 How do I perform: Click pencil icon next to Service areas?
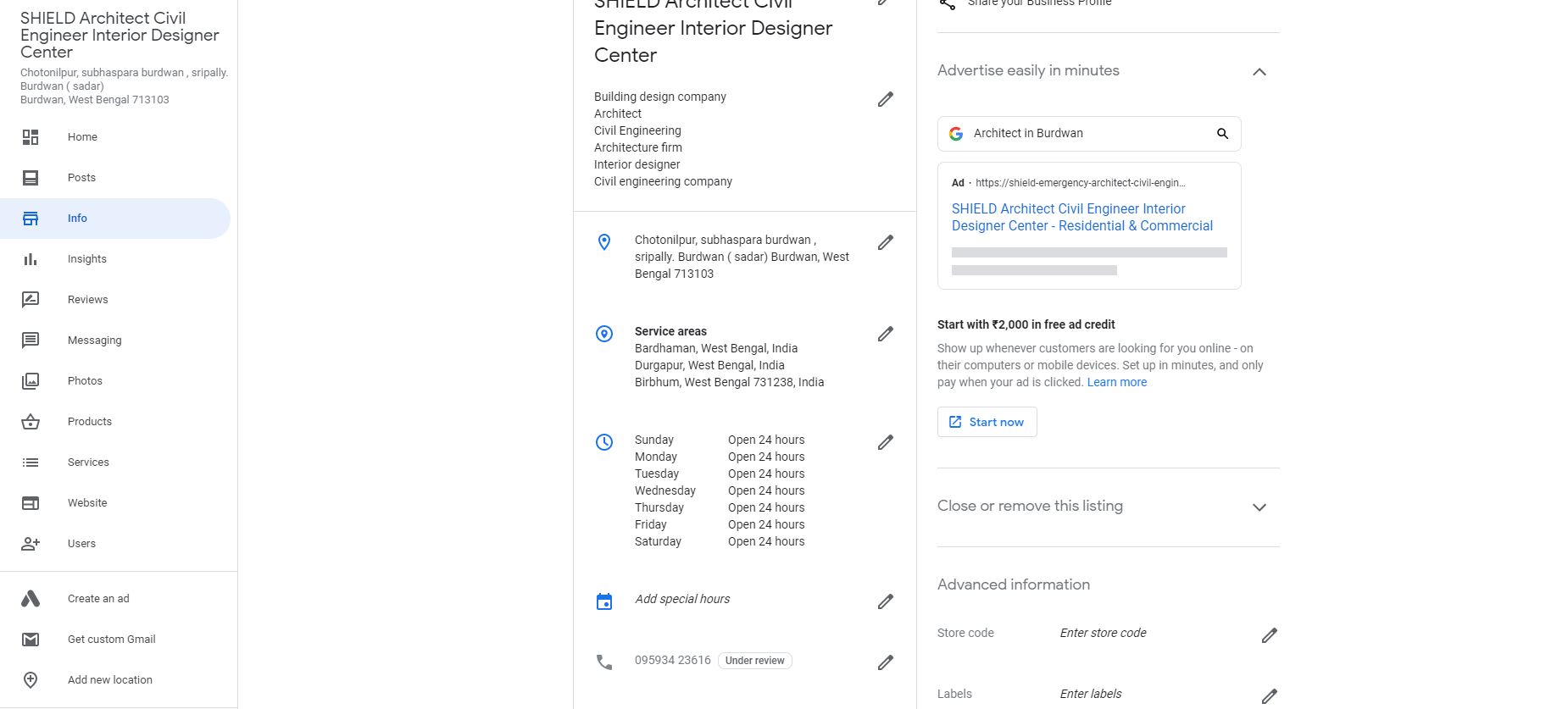885,334
